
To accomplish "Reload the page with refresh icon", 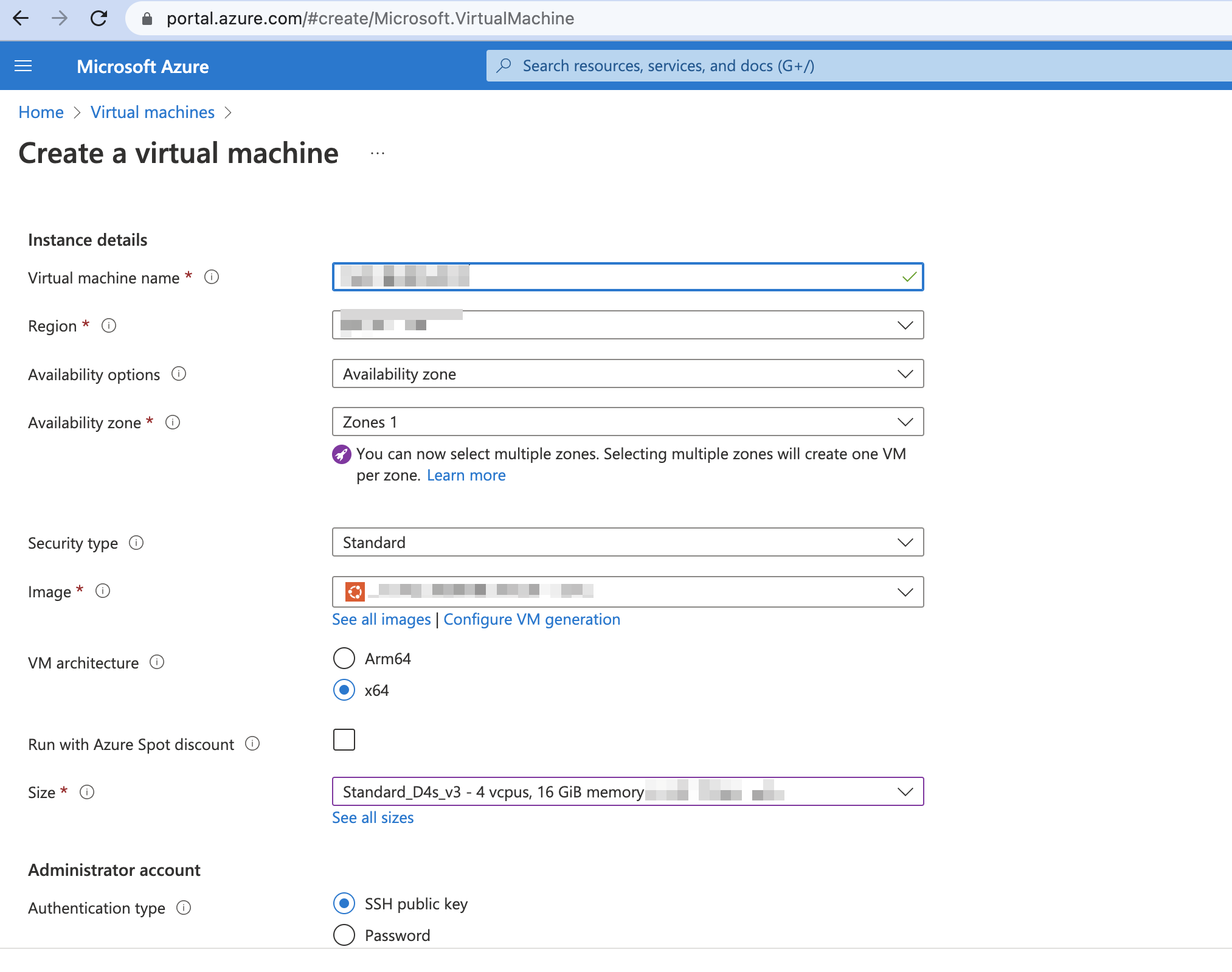I will coord(99,18).
